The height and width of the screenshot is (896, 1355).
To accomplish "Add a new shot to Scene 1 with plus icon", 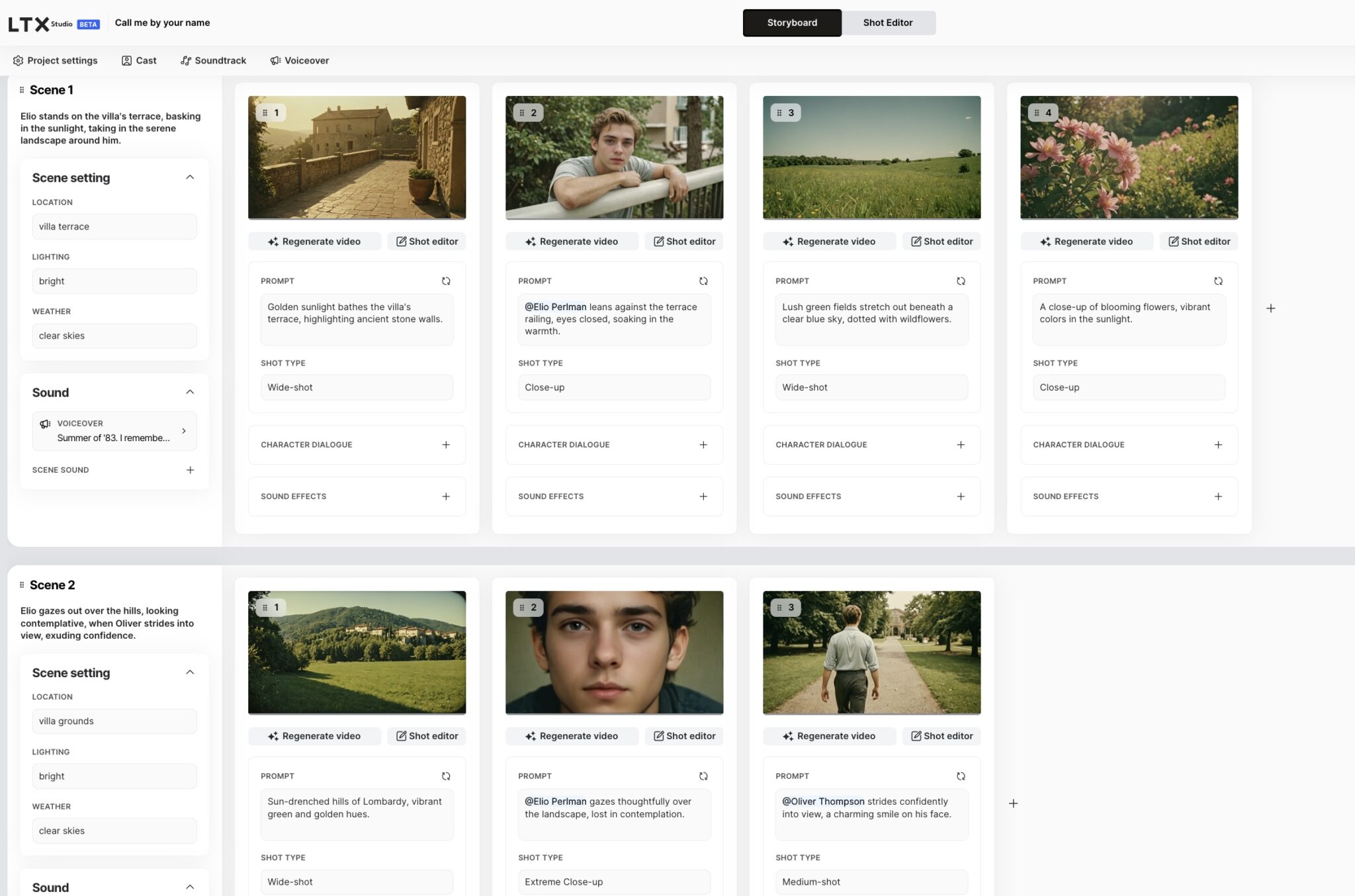I will tap(1271, 307).
